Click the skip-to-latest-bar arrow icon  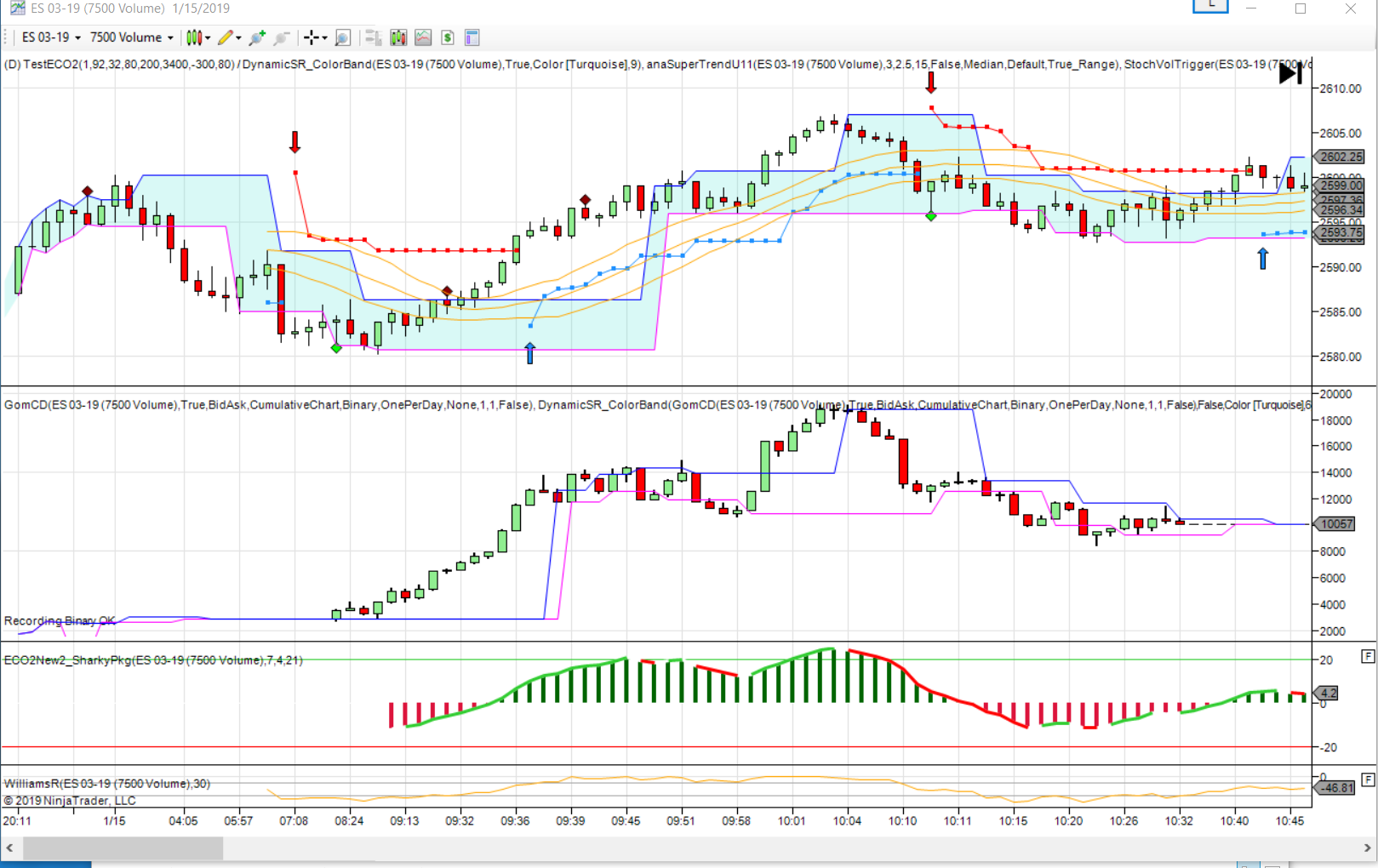pyautogui.click(x=1291, y=74)
